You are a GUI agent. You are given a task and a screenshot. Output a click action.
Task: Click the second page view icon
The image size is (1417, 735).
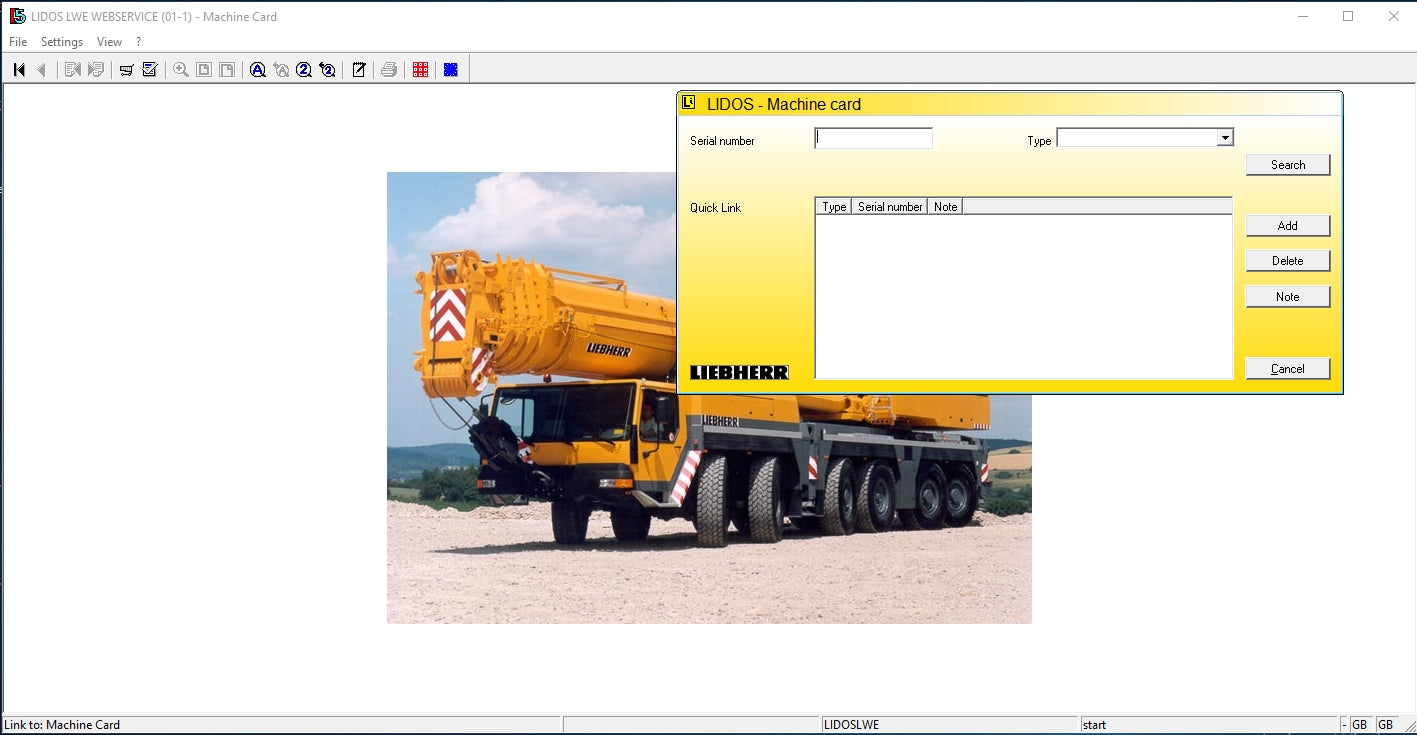(x=227, y=70)
